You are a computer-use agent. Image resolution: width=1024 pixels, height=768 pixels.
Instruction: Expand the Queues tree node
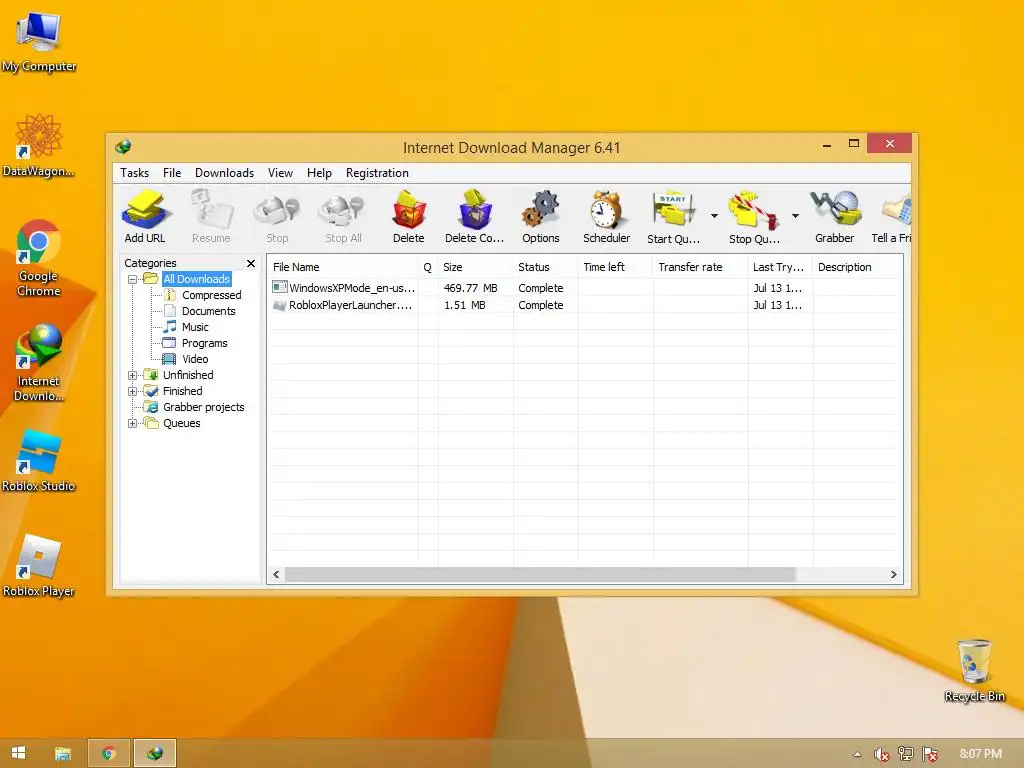point(133,423)
